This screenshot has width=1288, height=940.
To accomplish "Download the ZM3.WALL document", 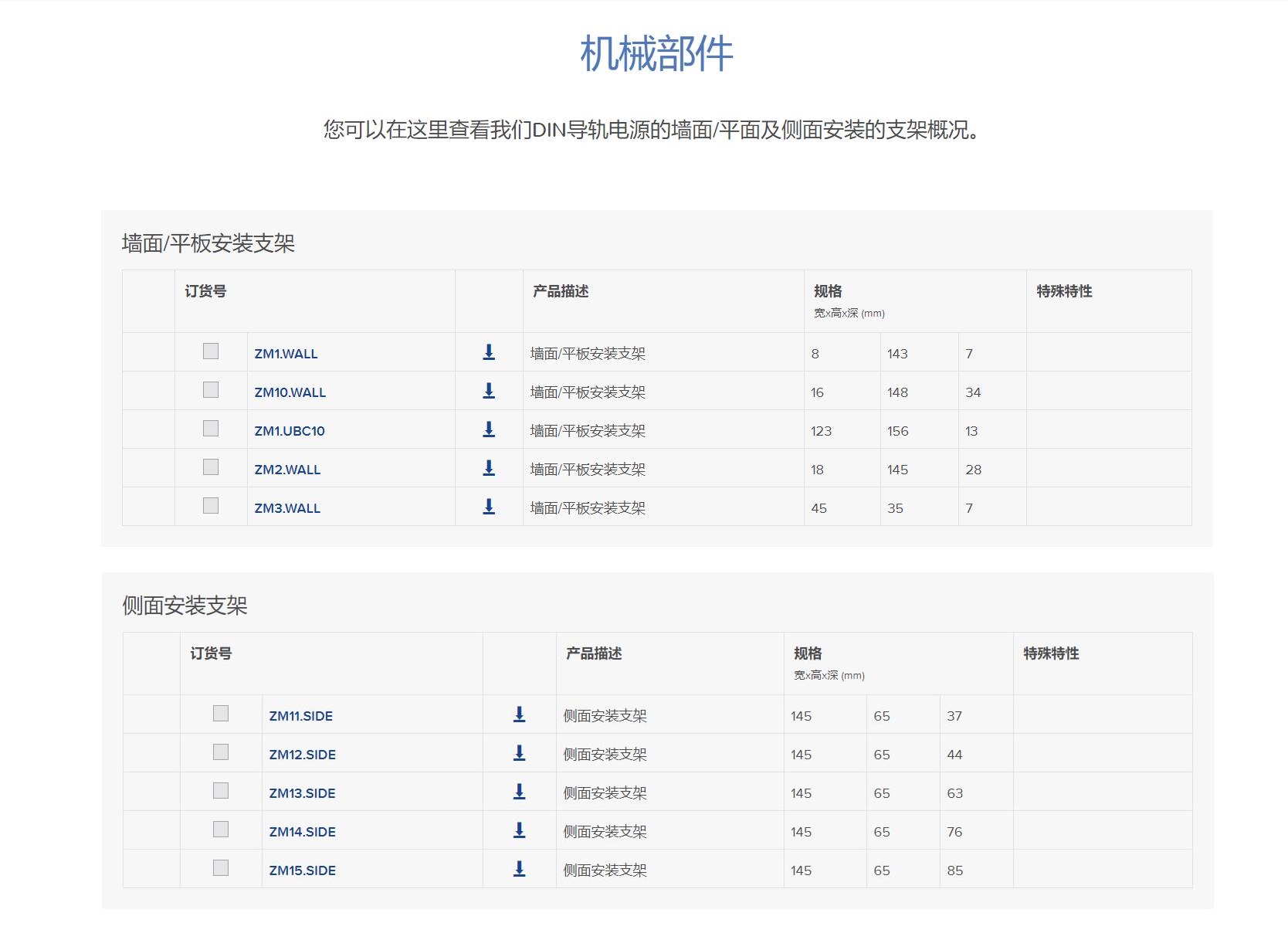I will (489, 507).
